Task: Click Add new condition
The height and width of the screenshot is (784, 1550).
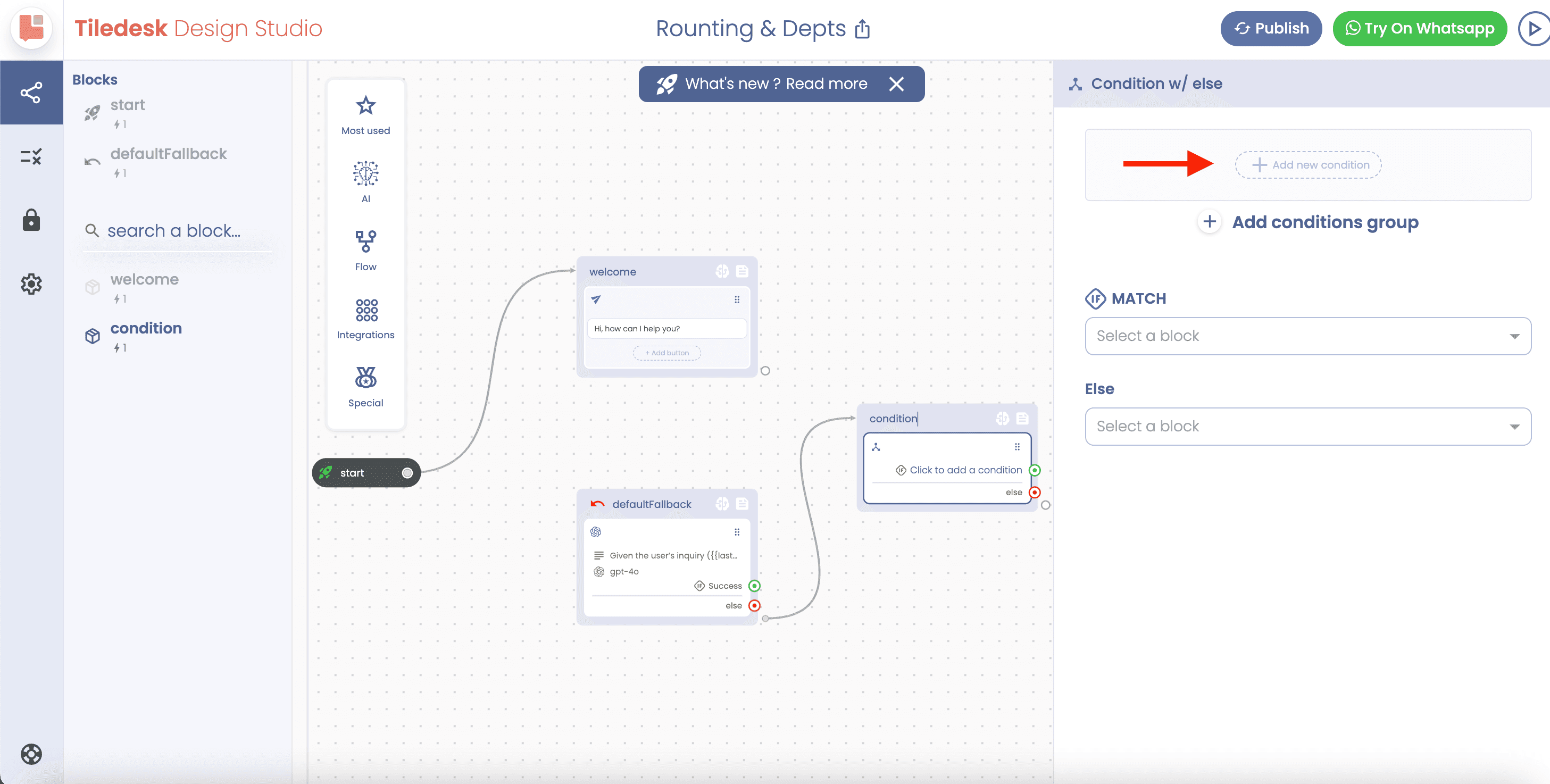Action: pos(1308,165)
